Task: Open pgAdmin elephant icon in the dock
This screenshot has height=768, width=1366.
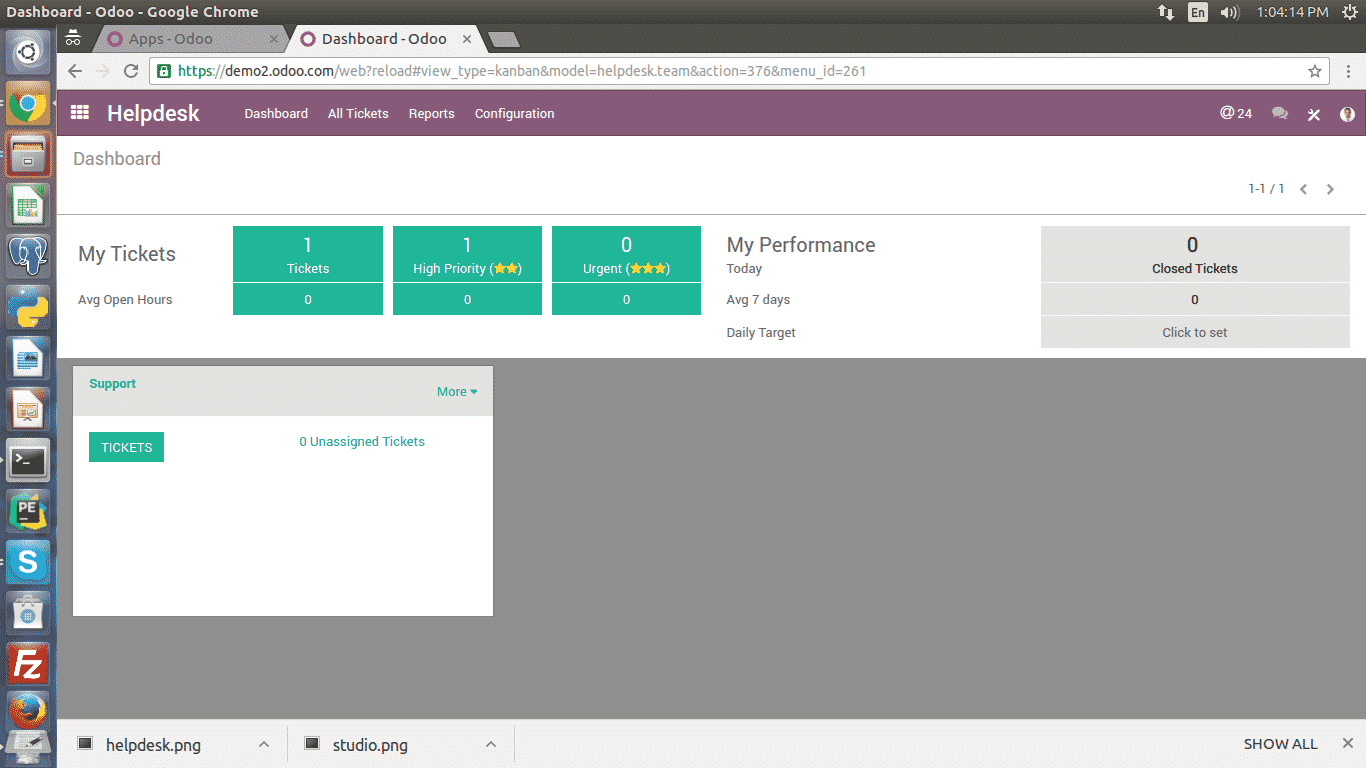Action: coord(28,257)
